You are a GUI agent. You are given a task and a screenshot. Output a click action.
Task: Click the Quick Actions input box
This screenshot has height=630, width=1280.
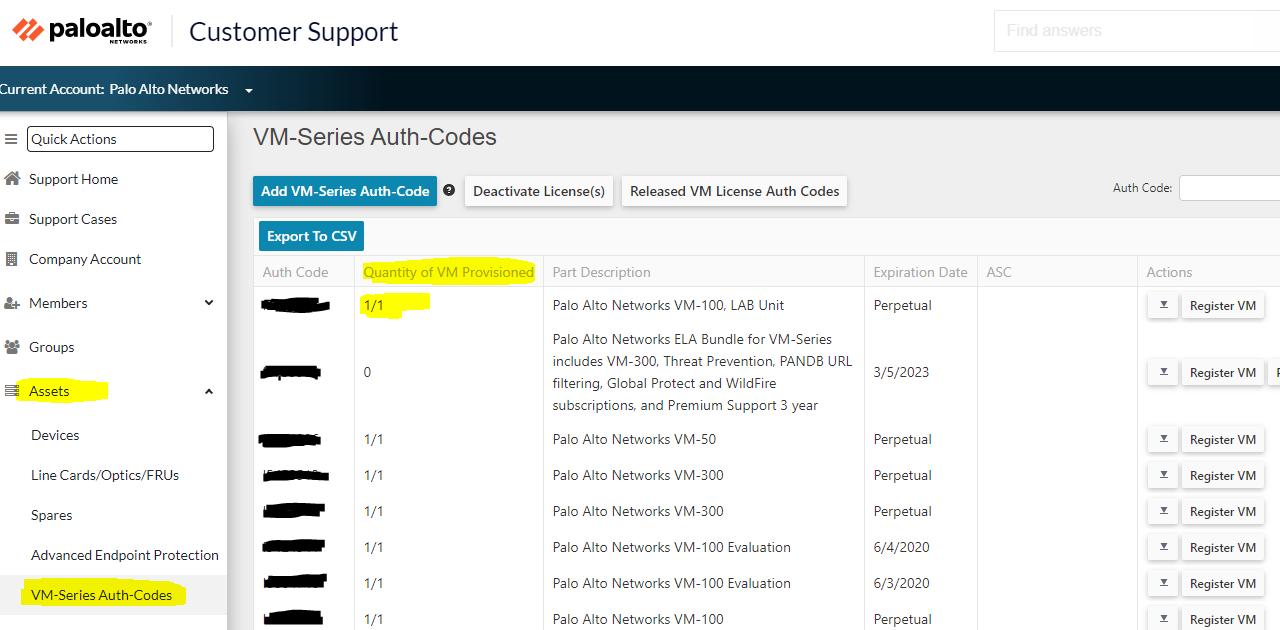coord(120,139)
